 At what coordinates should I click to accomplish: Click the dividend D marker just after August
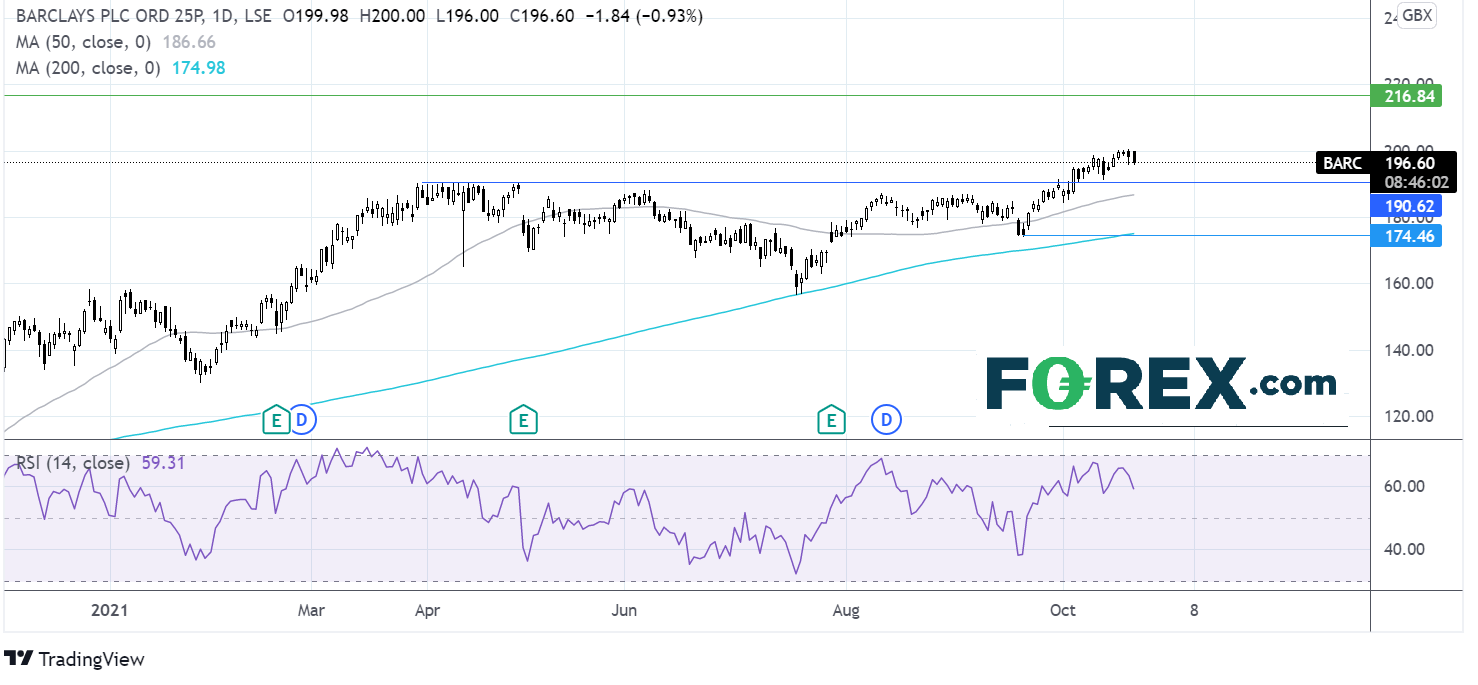885,420
